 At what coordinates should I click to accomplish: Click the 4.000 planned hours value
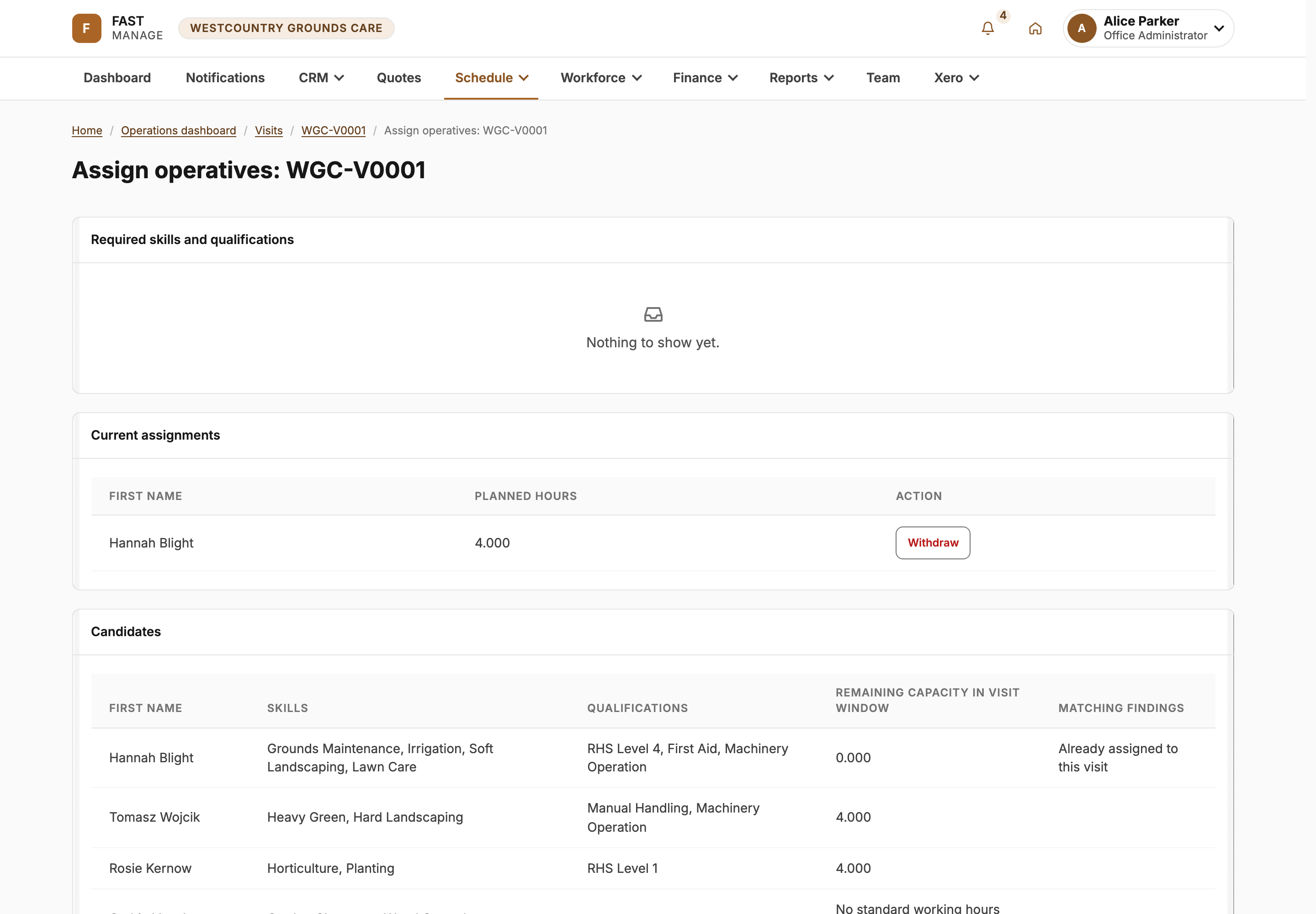[493, 543]
